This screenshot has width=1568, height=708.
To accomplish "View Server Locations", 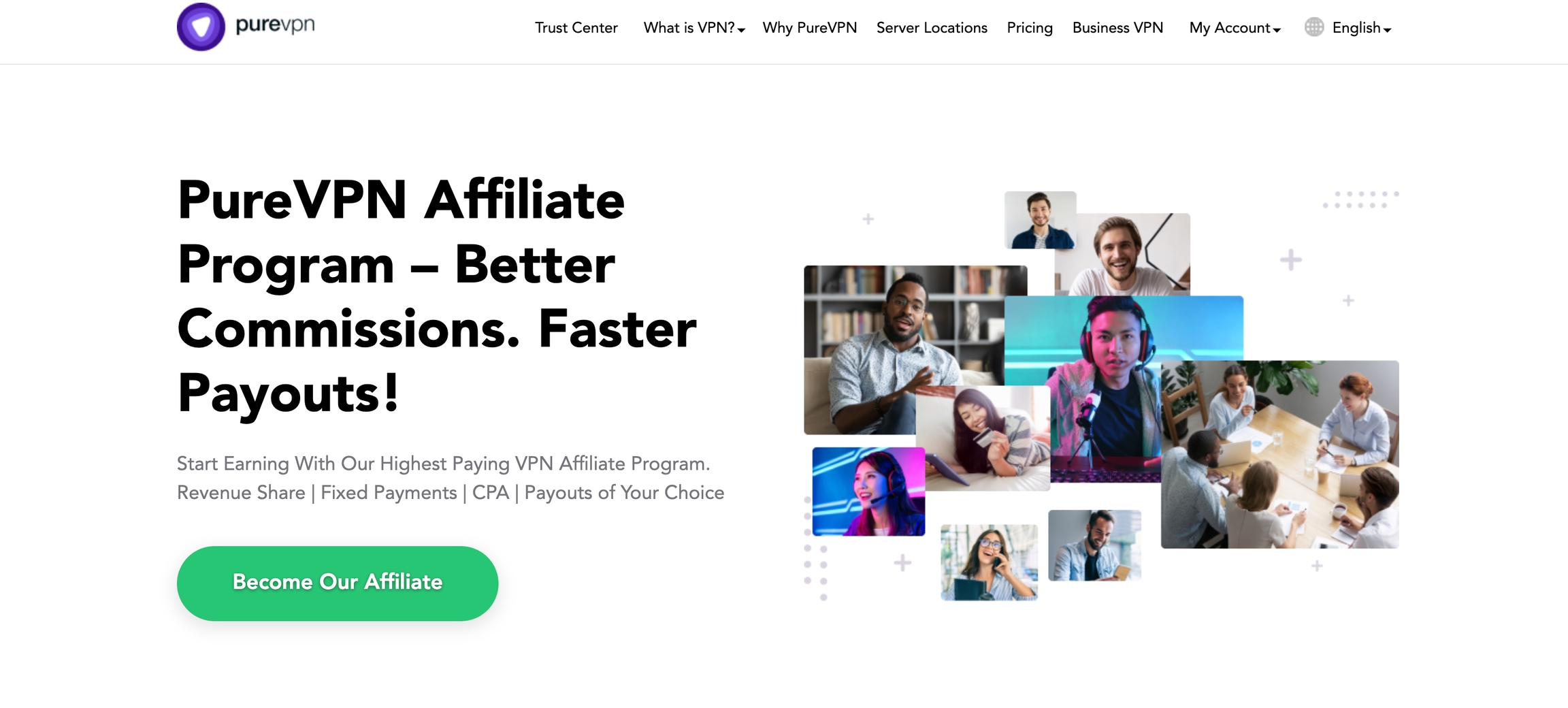I will (x=932, y=28).
